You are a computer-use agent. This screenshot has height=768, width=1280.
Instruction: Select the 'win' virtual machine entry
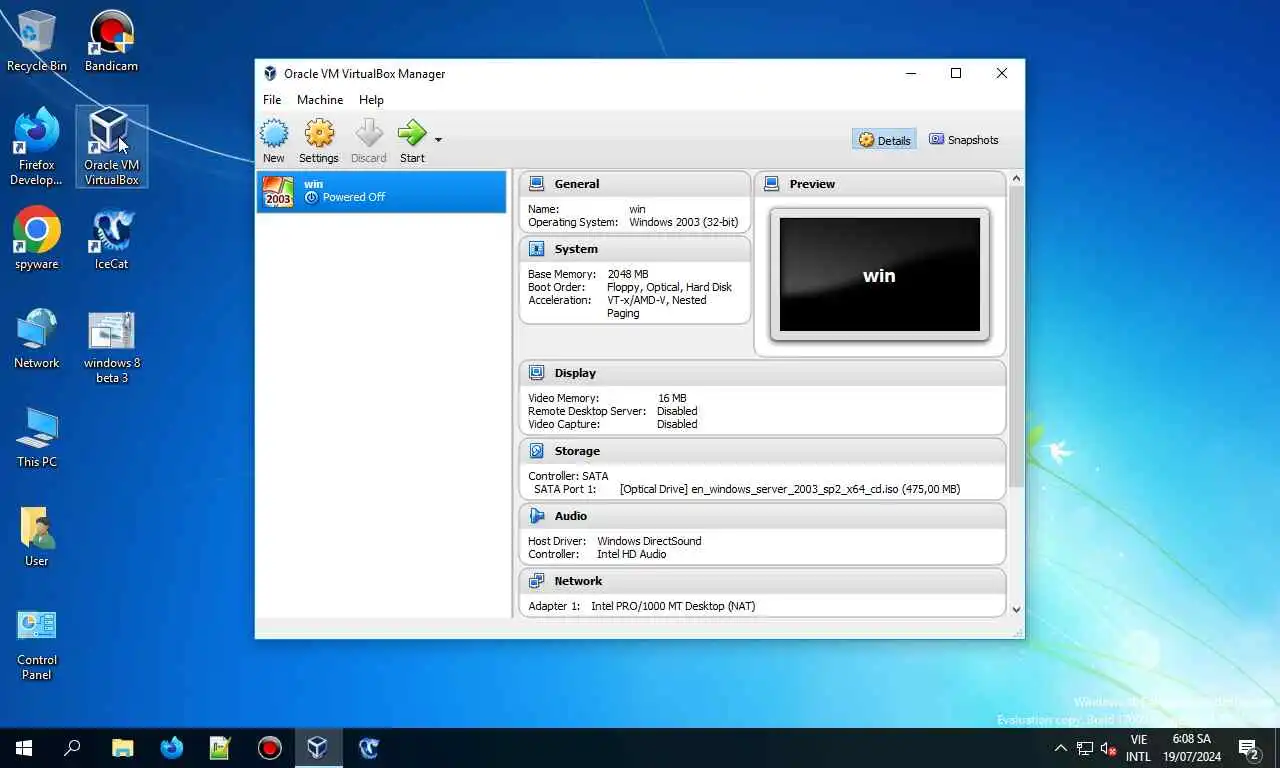coord(381,191)
